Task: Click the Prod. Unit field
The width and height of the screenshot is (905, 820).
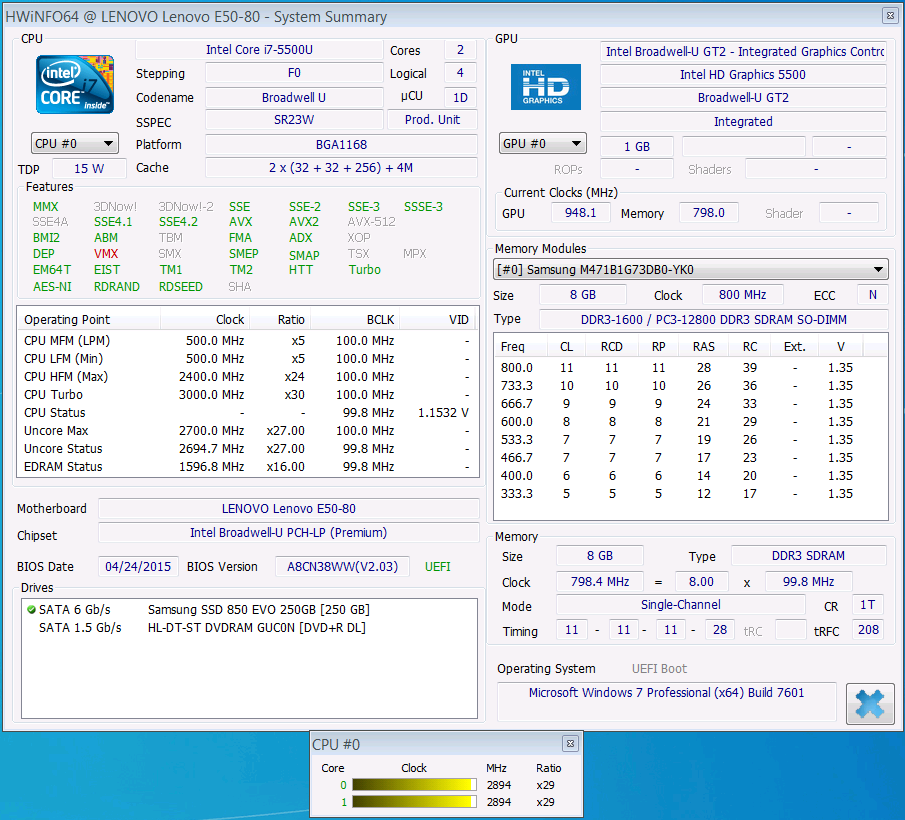Action: [432, 119]
